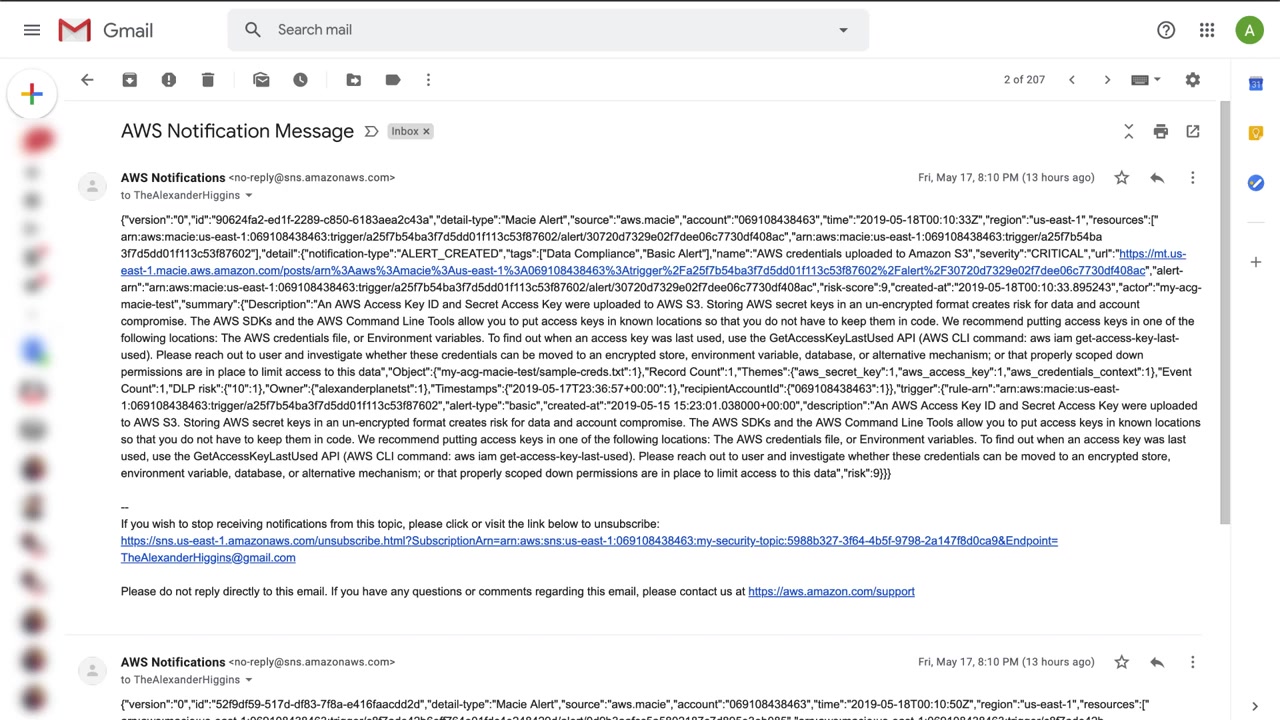Click the search magnifier icon
Screen dimensions: 1280x720
253,30
